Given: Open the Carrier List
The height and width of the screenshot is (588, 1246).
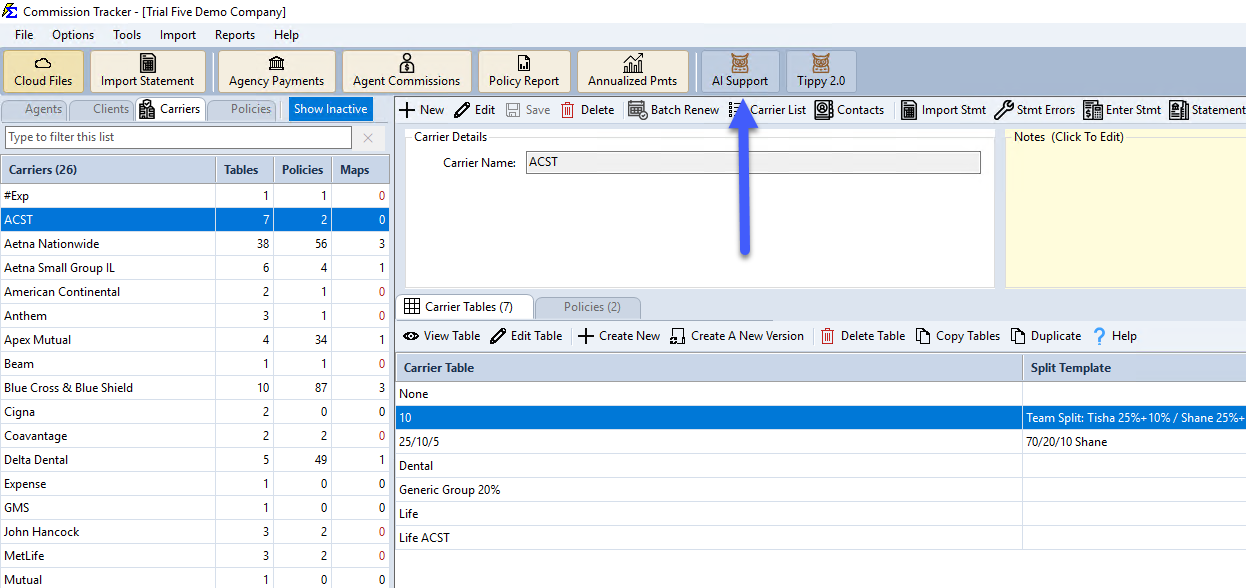Looking at the screenshot, I should pos(768,110).
